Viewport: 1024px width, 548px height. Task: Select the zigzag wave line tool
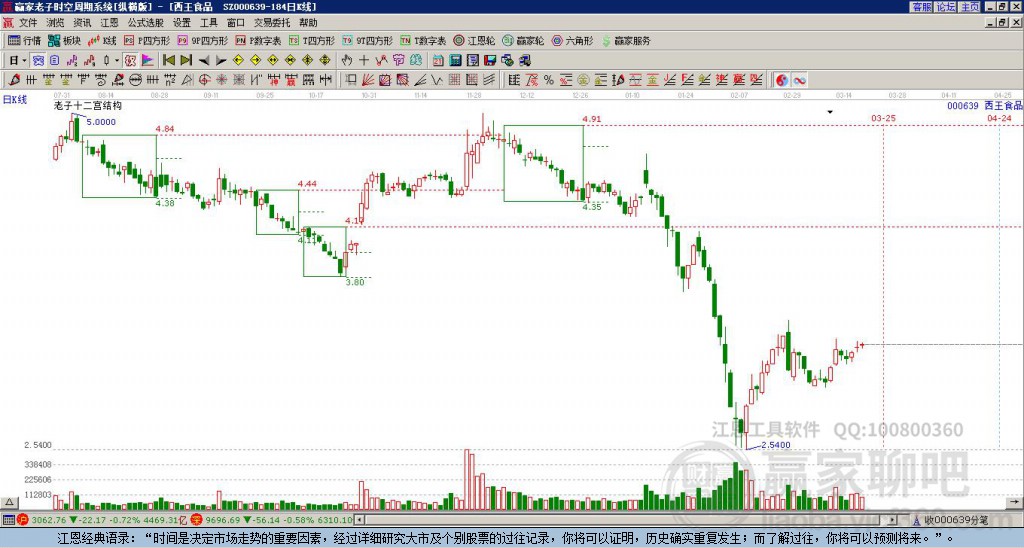pyautogui.click(x=436, y=80)
